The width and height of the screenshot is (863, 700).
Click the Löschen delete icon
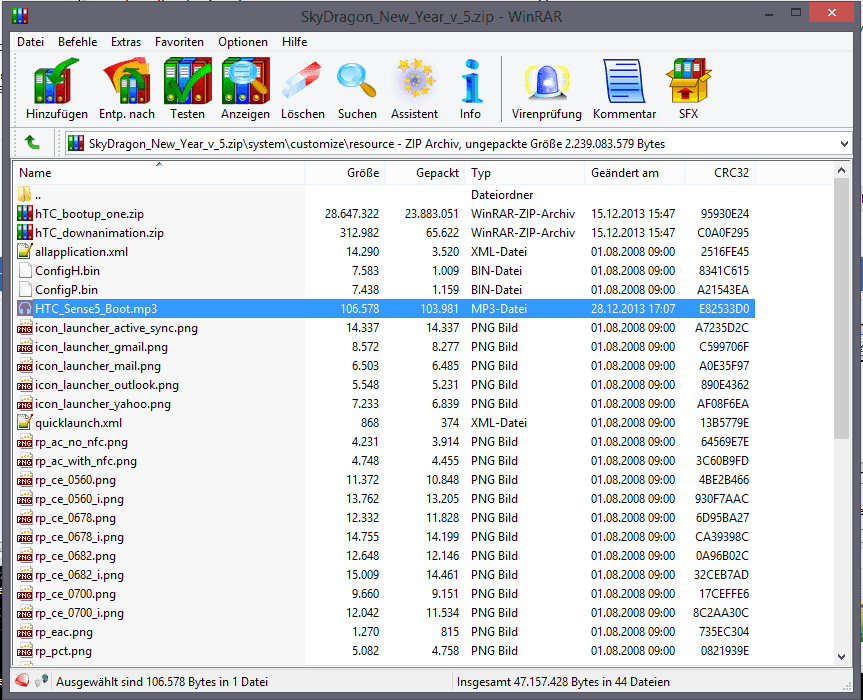[302, 89]
